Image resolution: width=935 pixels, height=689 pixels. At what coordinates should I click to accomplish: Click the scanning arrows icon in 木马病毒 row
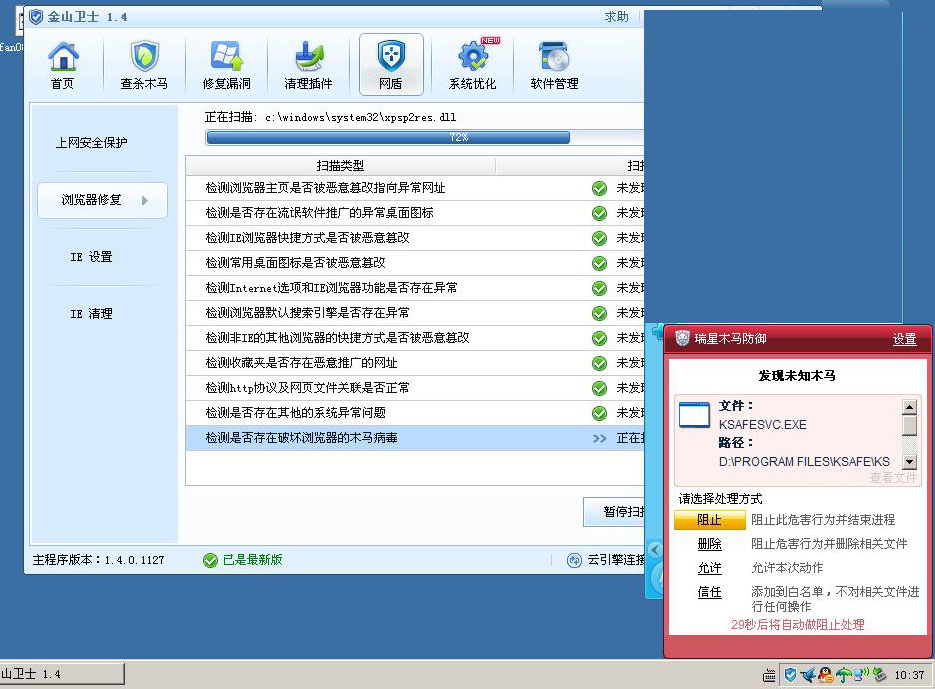[x=599, y=438]
